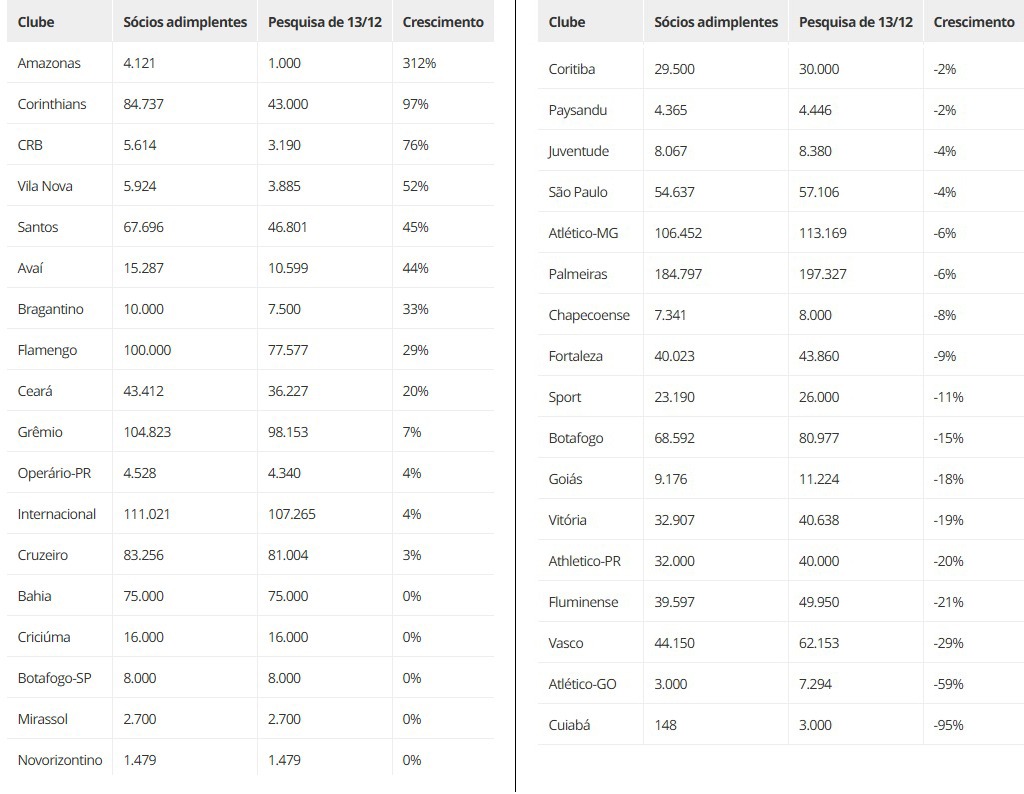This screenshot has width=1024, height=794.
Task: Click the right table's Pesquisa de 13/12 header
Action: pyautogui.click(x=856, y=22)
